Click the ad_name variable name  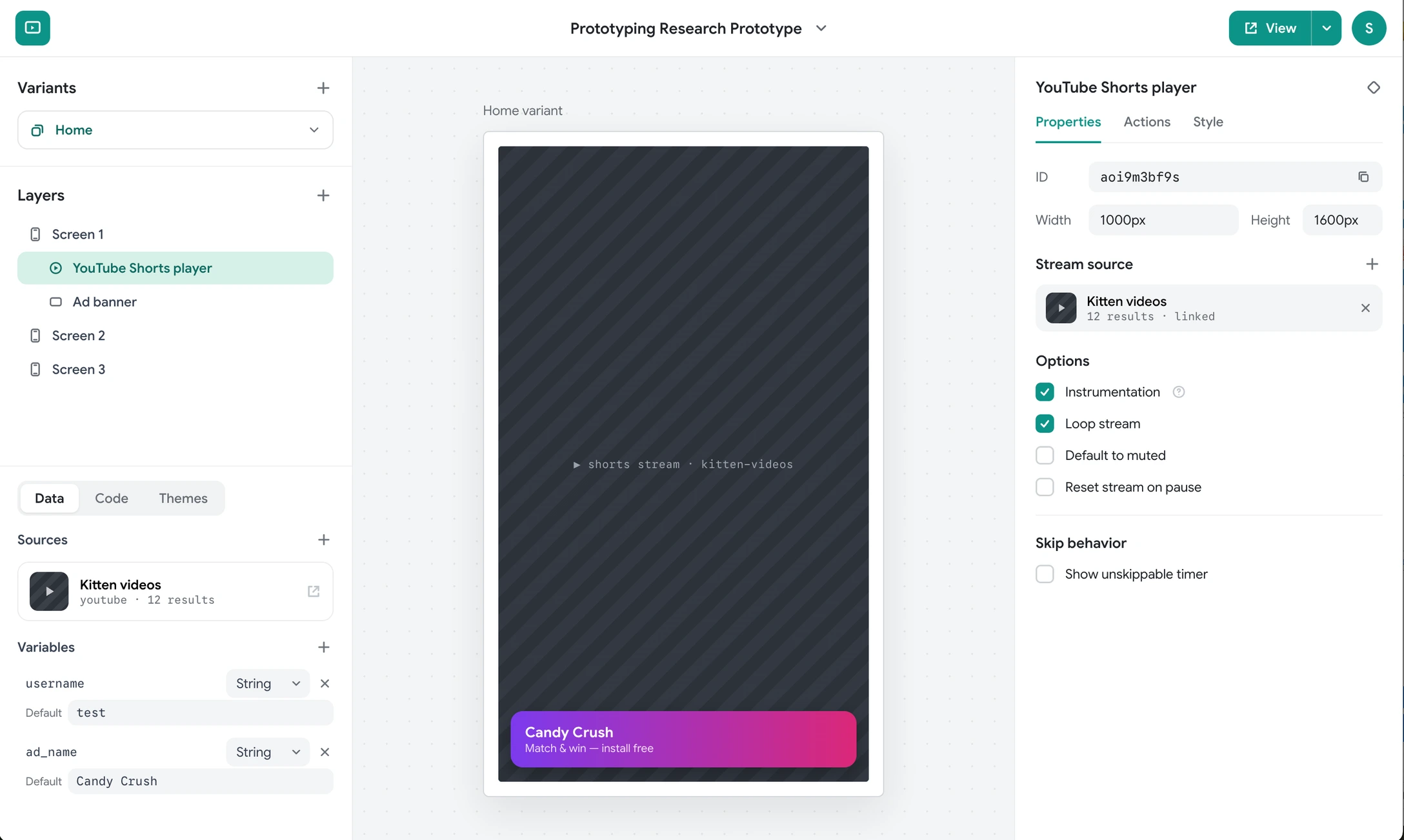point(51,752)
